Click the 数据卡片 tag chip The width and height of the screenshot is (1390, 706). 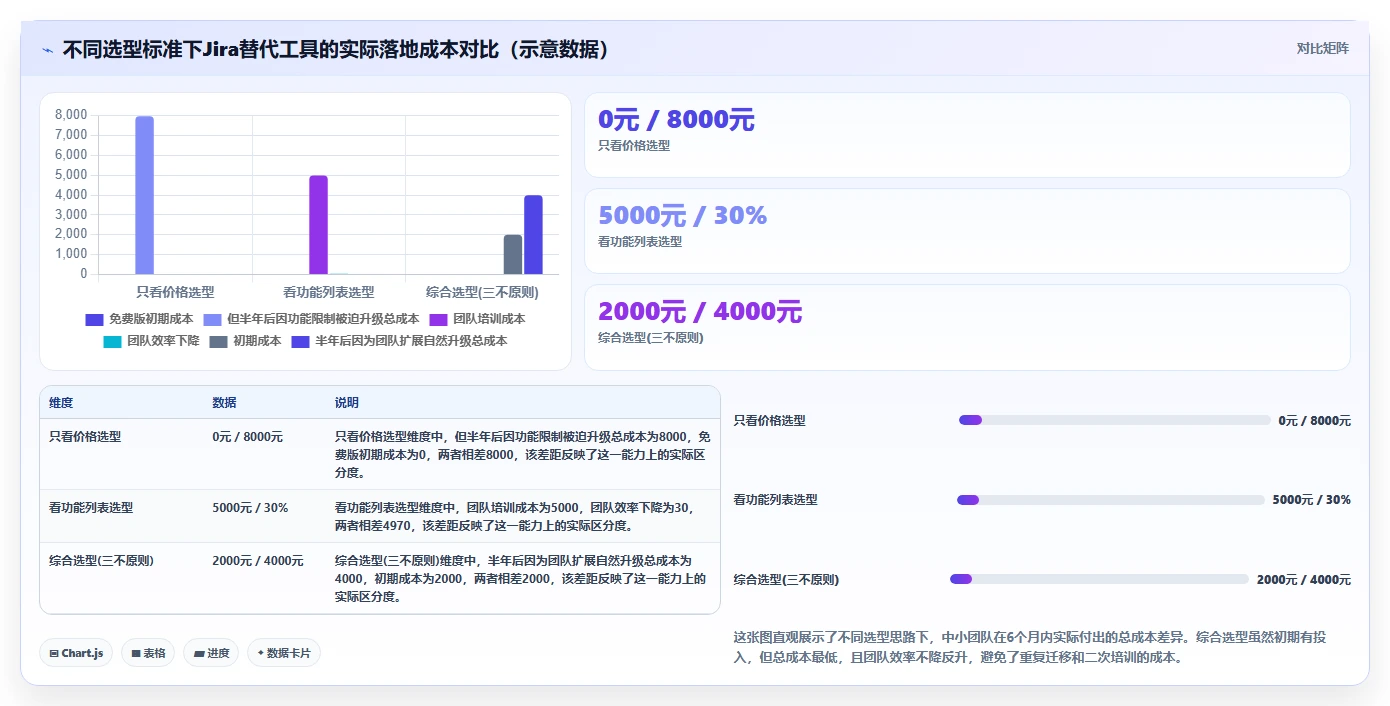click(284, 653)
